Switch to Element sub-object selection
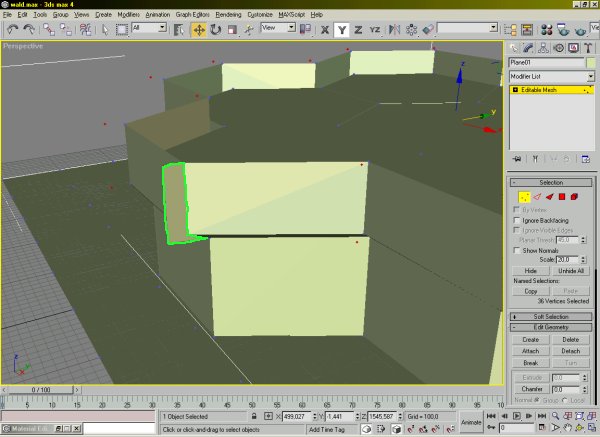 (x=577, y=197)
